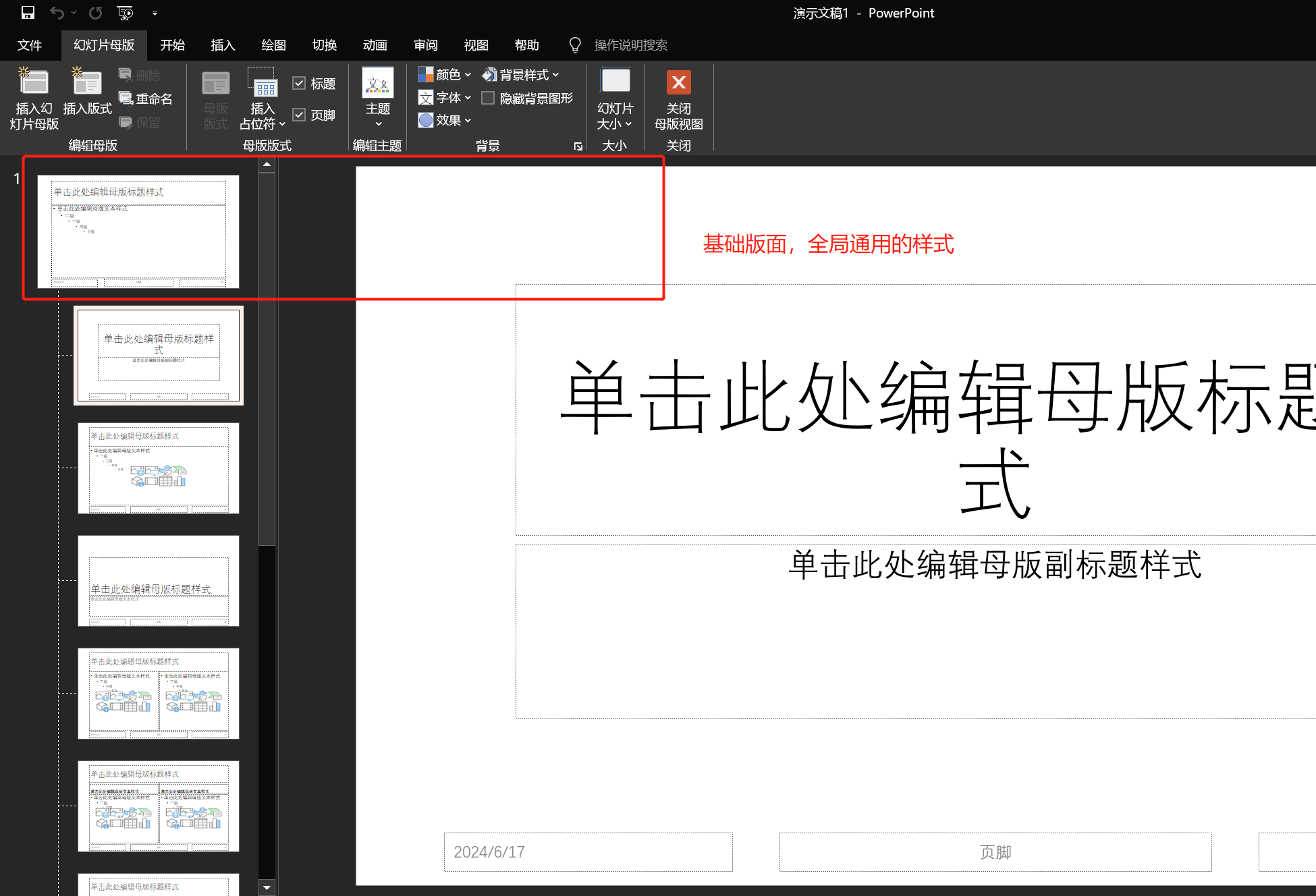Start slideshow from beginning icon

point(125,12)
